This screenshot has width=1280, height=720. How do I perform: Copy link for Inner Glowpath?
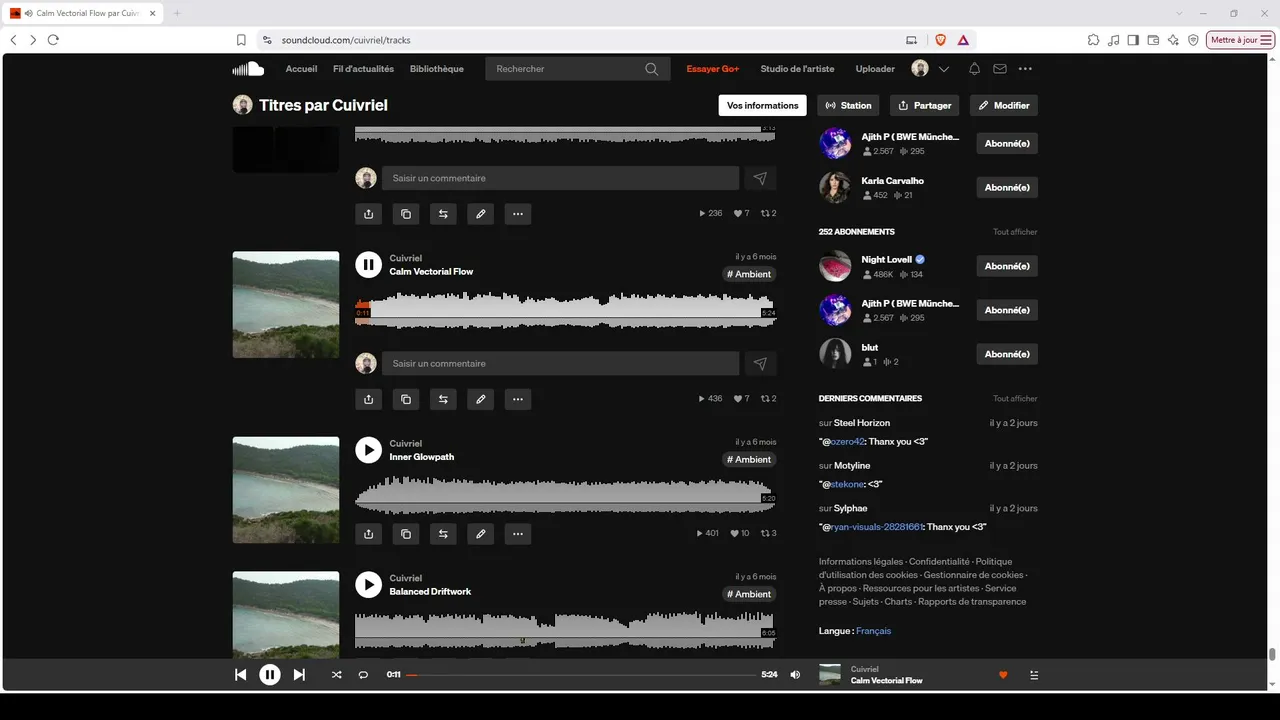406,534
